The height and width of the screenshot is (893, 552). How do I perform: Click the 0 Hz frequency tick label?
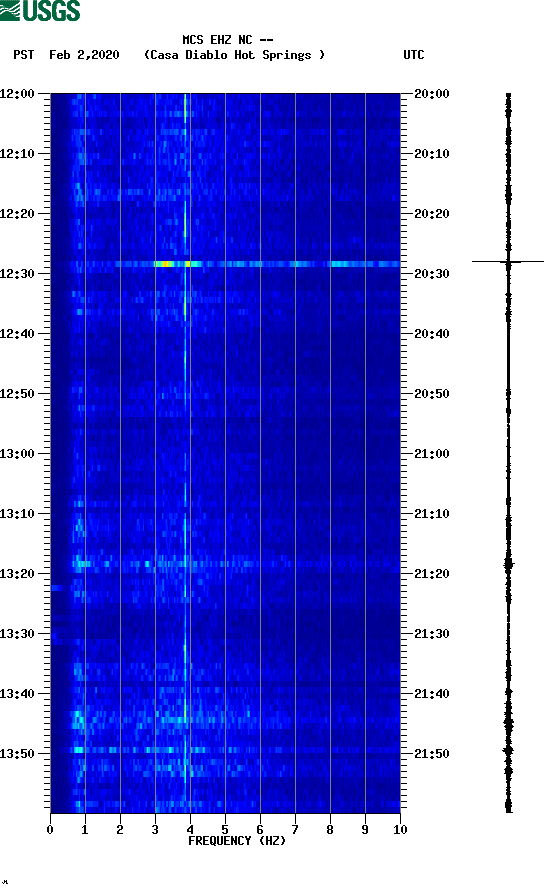50,830
